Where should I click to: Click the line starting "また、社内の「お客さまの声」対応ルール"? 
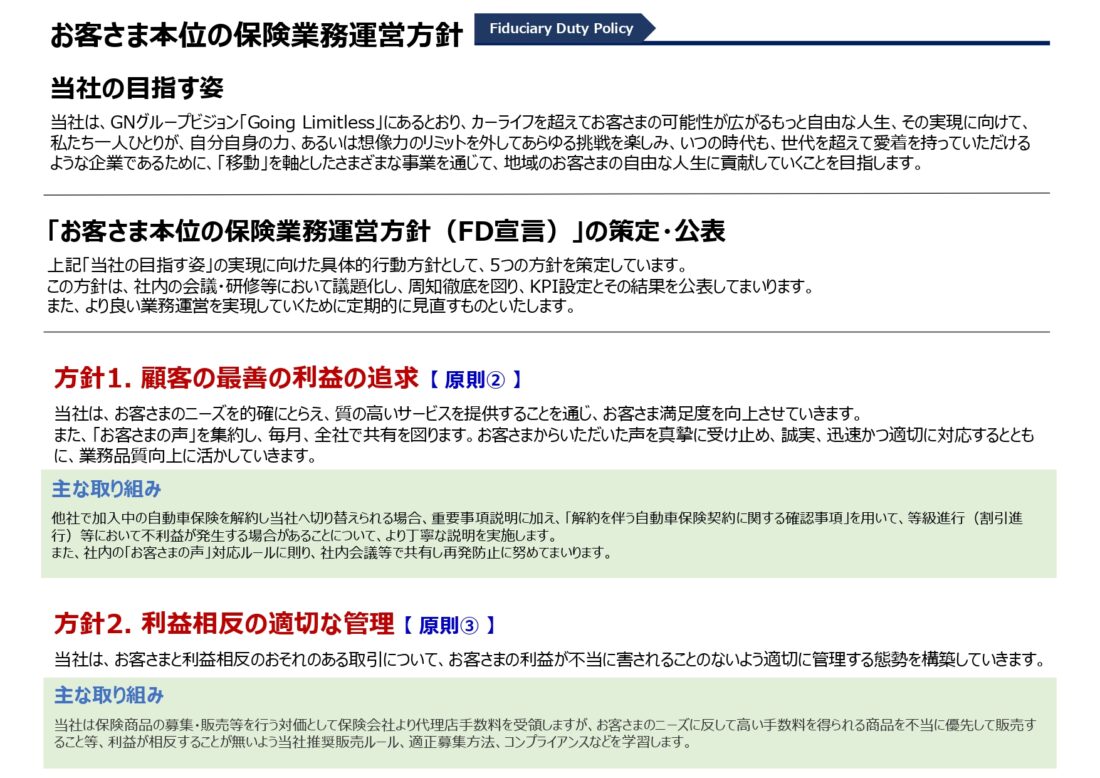click(x=332, y=552)
